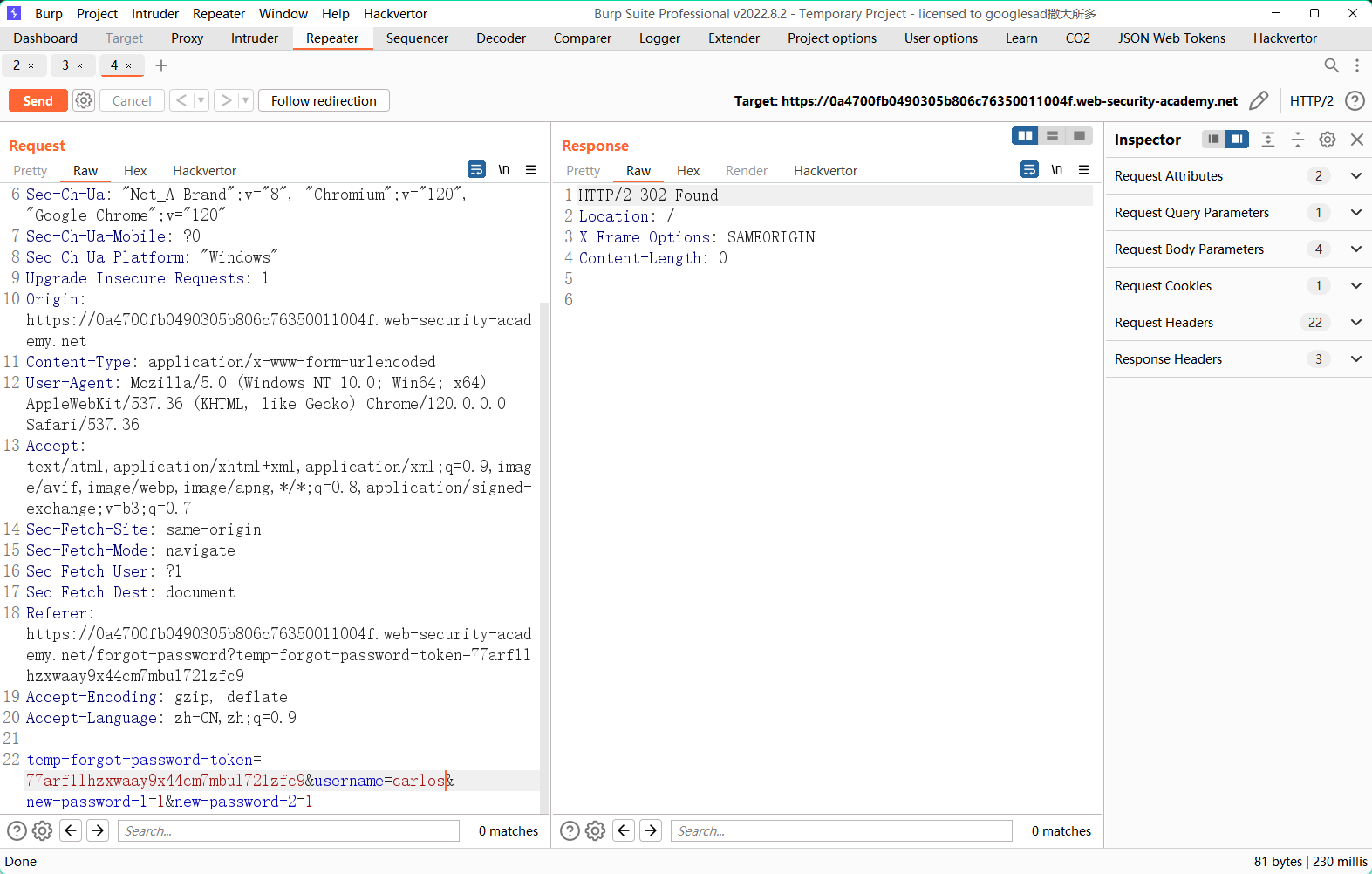The image size is (1372, 874).
Task: Expand Response Headers section
Action: (1239, 359)
